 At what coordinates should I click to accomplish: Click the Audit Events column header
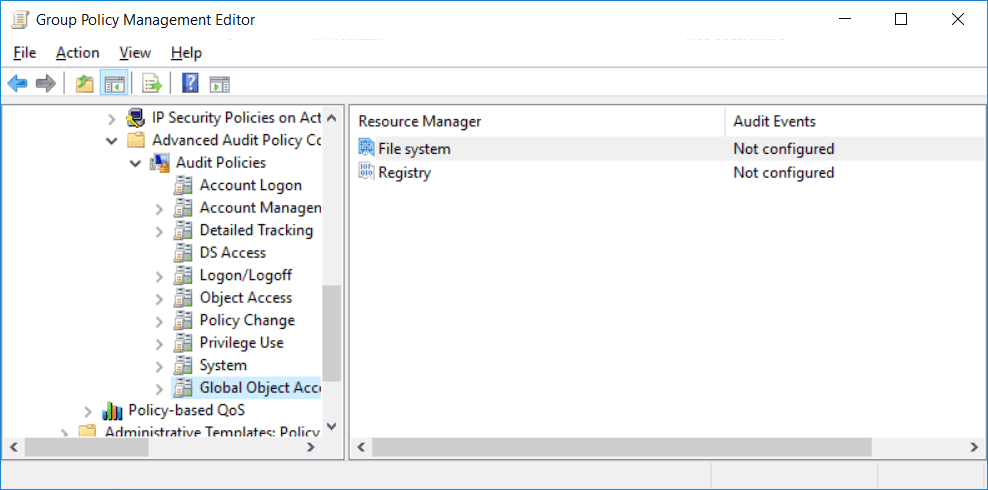pos(854,121)
